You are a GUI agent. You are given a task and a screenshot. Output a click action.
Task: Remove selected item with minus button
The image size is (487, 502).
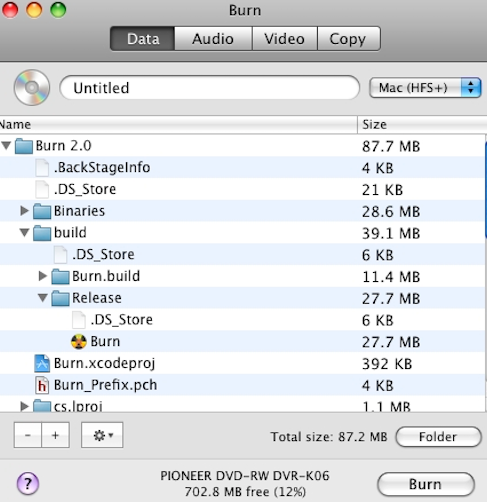tap(28, 435)
